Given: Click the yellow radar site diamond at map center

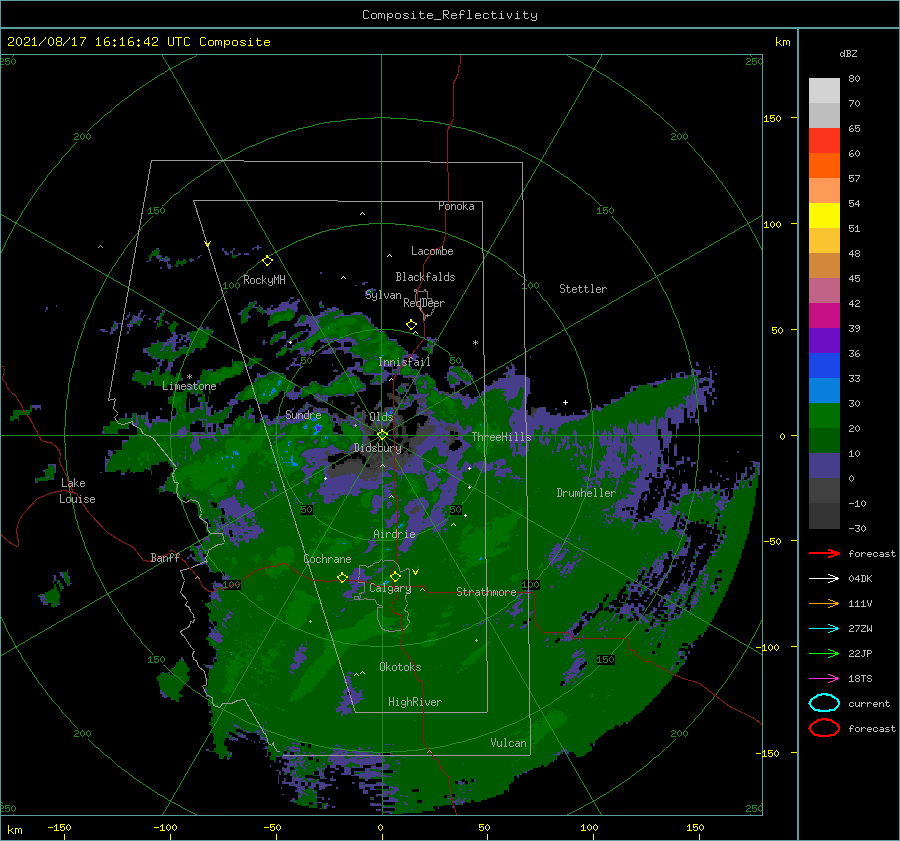Looking at the screenshot, I should (x=382, y=435).
